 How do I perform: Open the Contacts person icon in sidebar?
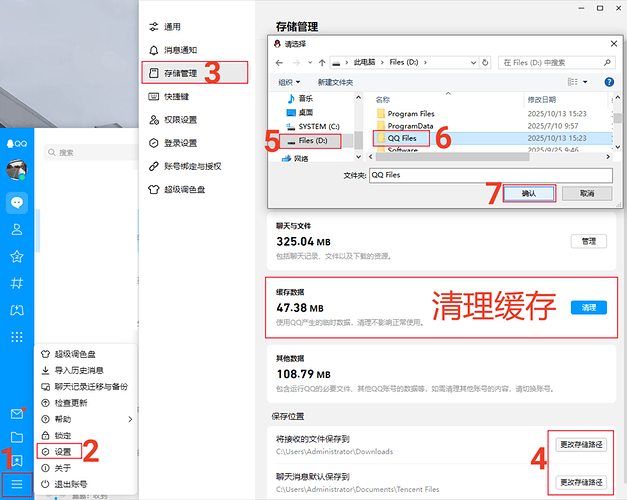click(17, 229)
